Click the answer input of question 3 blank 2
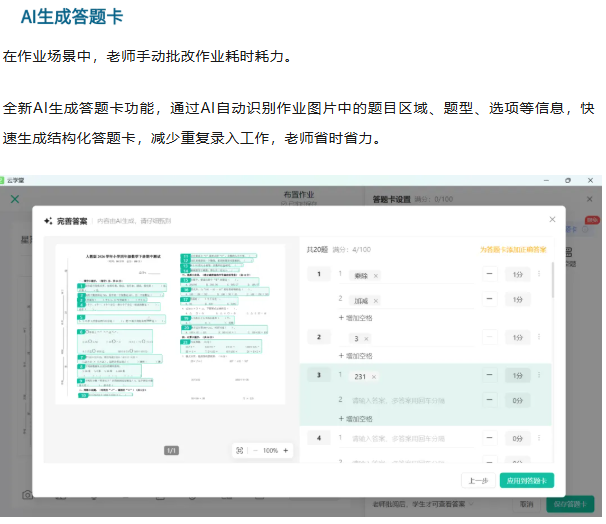 pyautogui.click(x=406, y=400)
